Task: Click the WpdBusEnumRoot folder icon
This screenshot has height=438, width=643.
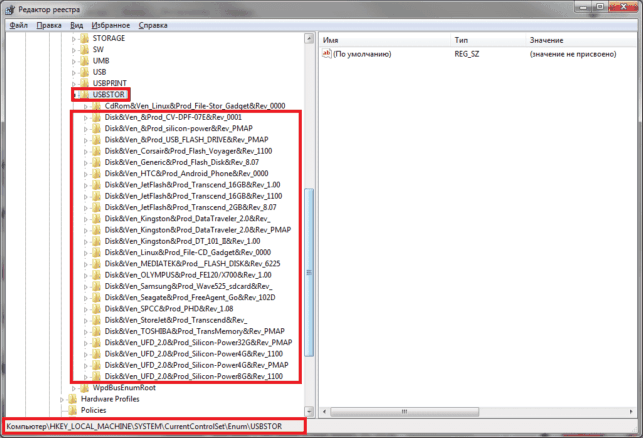Action: pyautogui.click(x=84, y=388)
